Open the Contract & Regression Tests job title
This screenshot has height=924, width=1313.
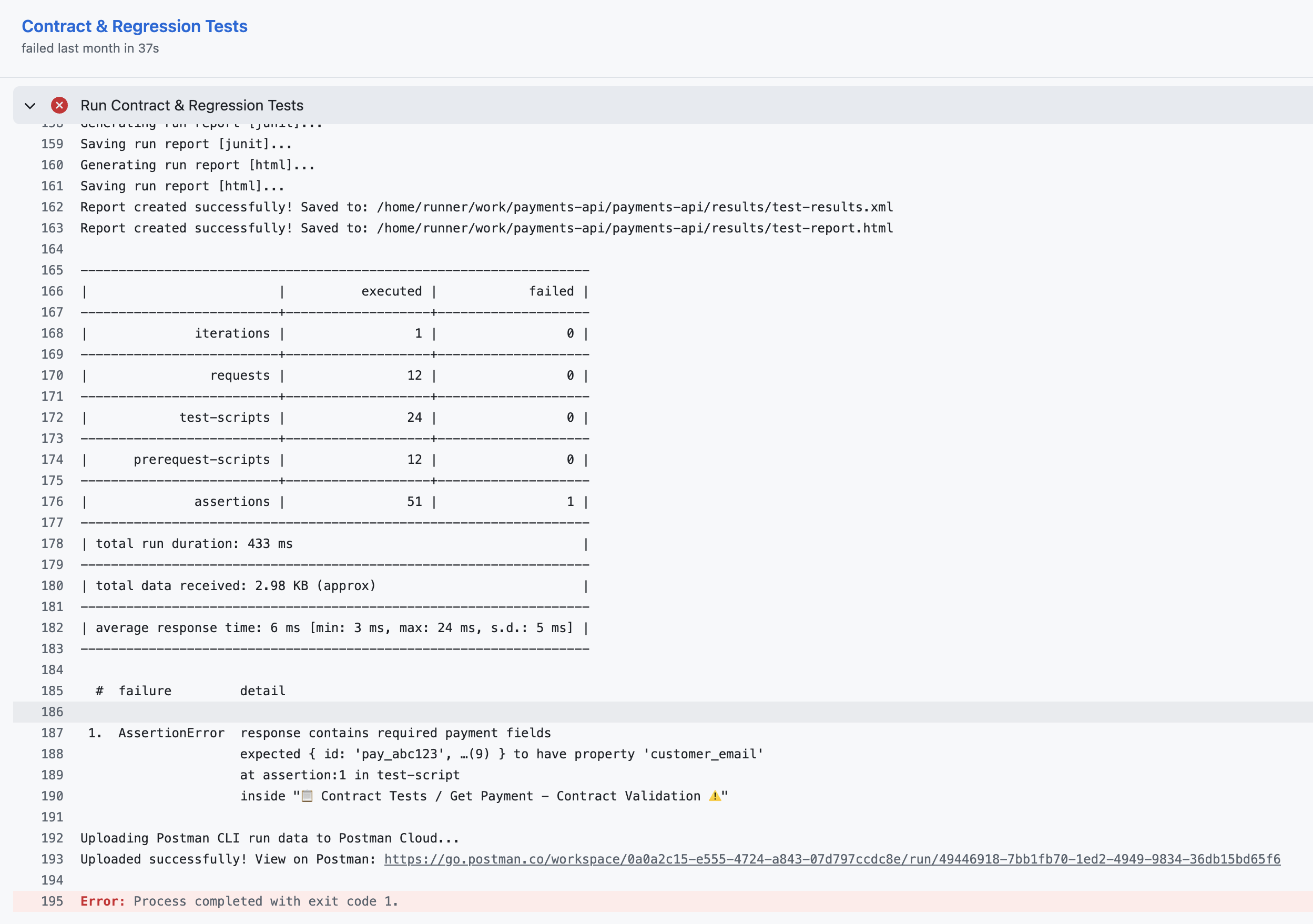click(x=135, y=26)
